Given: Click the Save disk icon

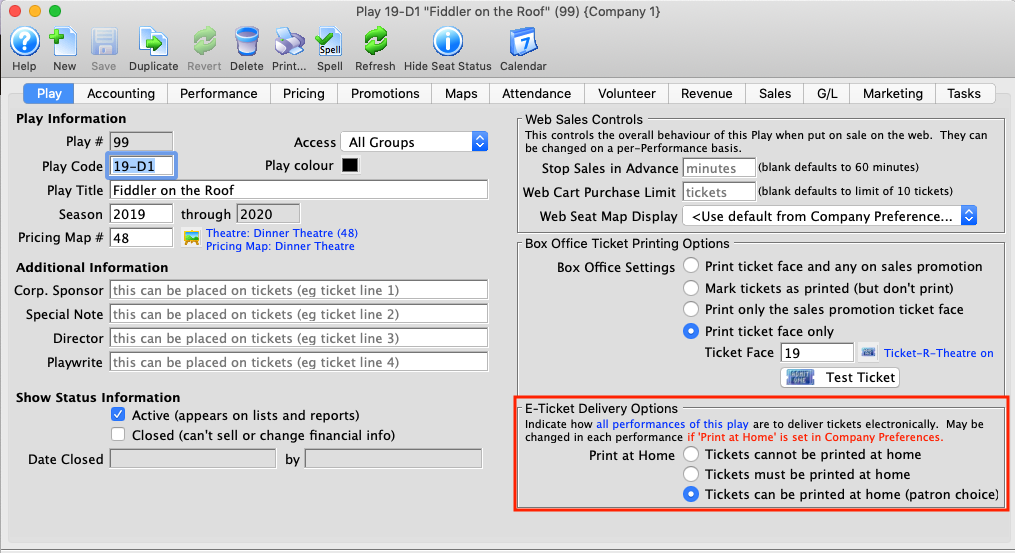Looking at the screenshot, I should [104, 42].
